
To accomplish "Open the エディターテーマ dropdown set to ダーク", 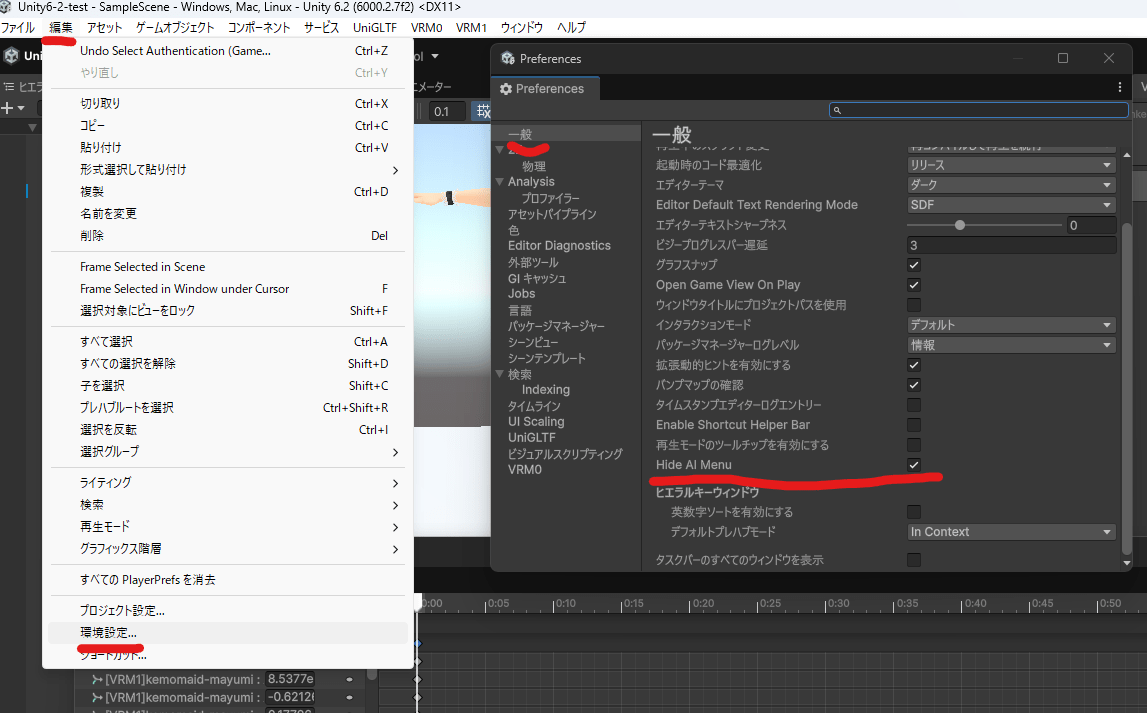I will point(1010,185).
